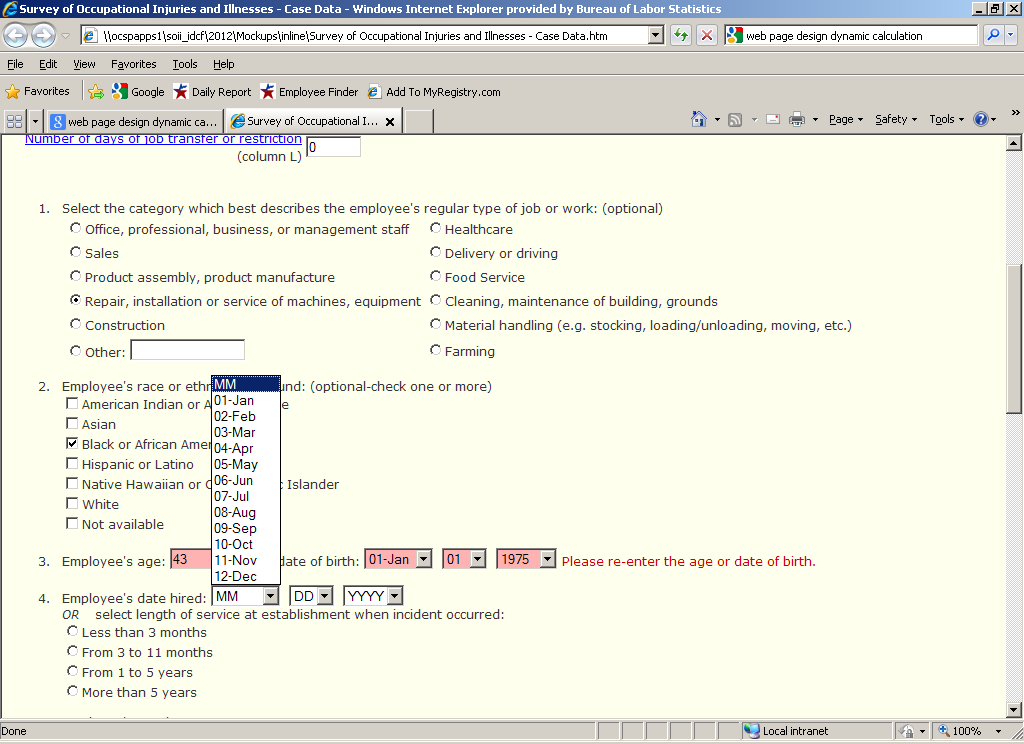Open the Employee Finder favorites link

(x=308, y=92)
